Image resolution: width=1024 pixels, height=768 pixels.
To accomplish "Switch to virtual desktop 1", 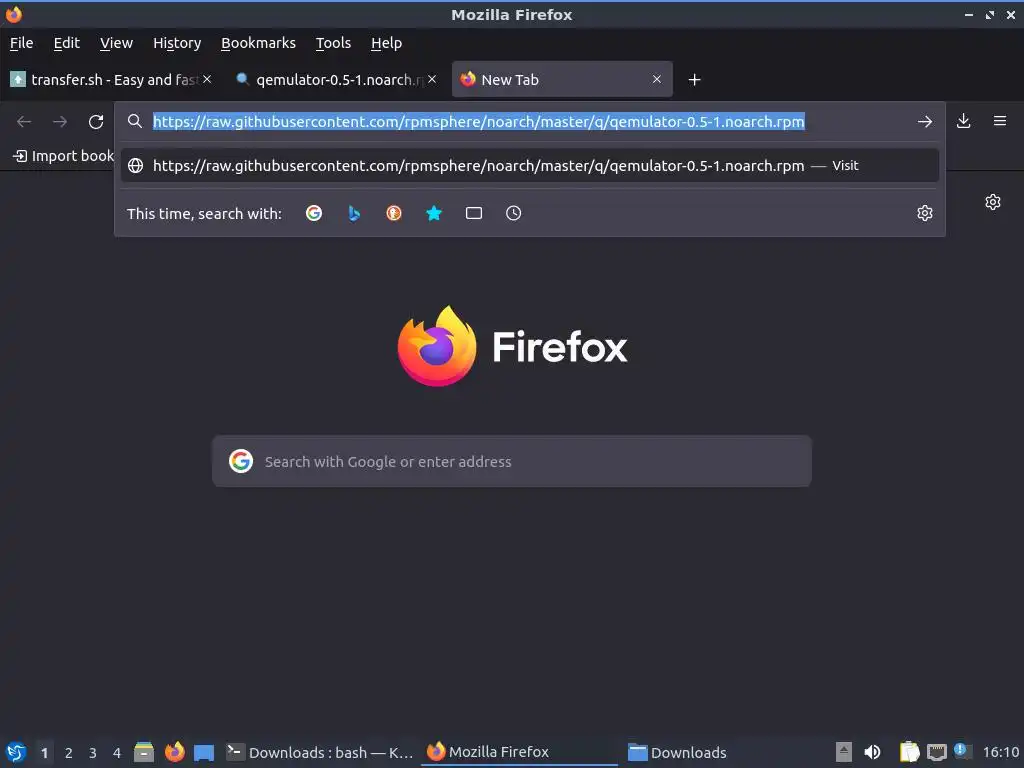I will (44, 753).
